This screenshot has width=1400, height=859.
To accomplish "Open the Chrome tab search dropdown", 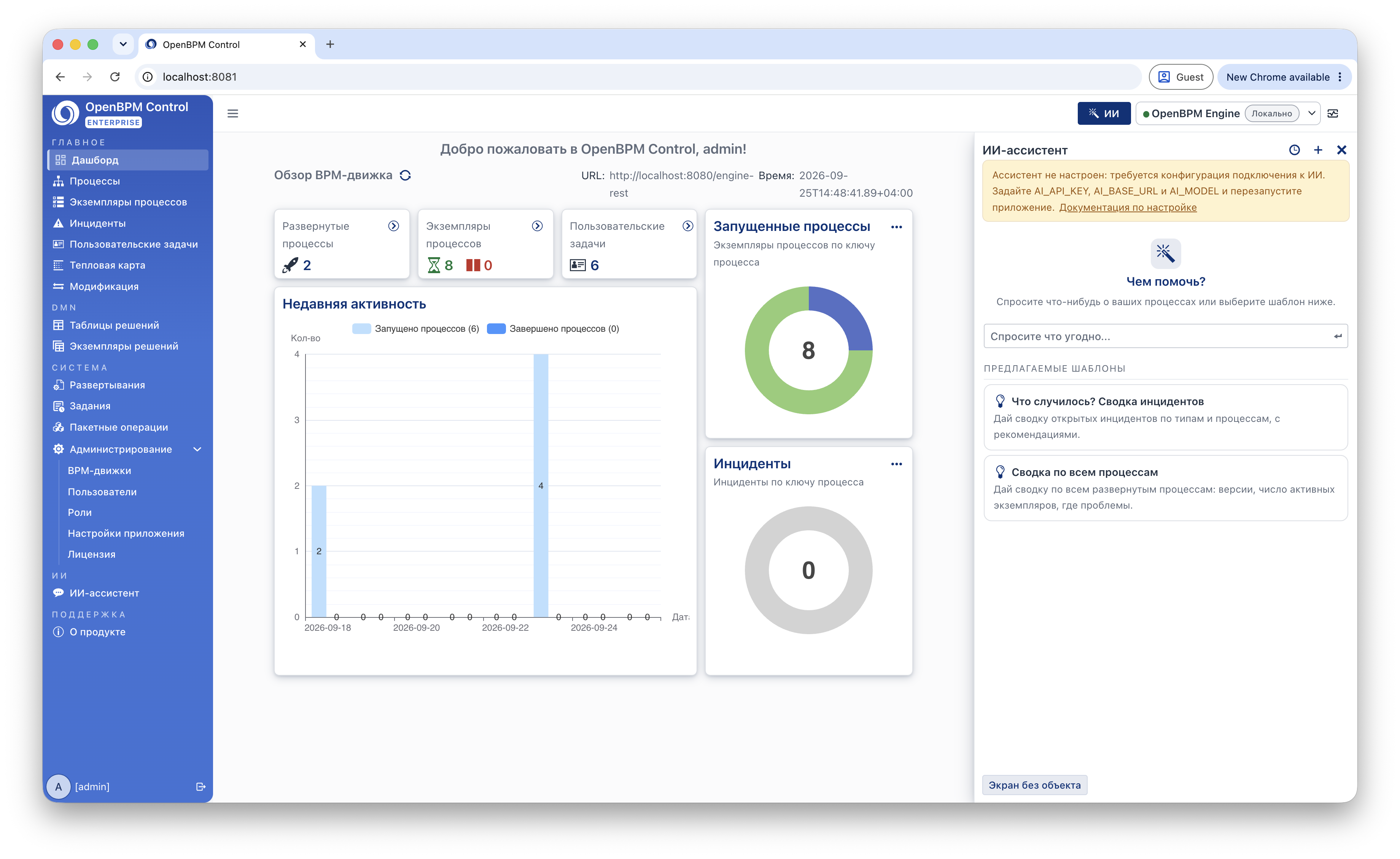I will point(123,44).
